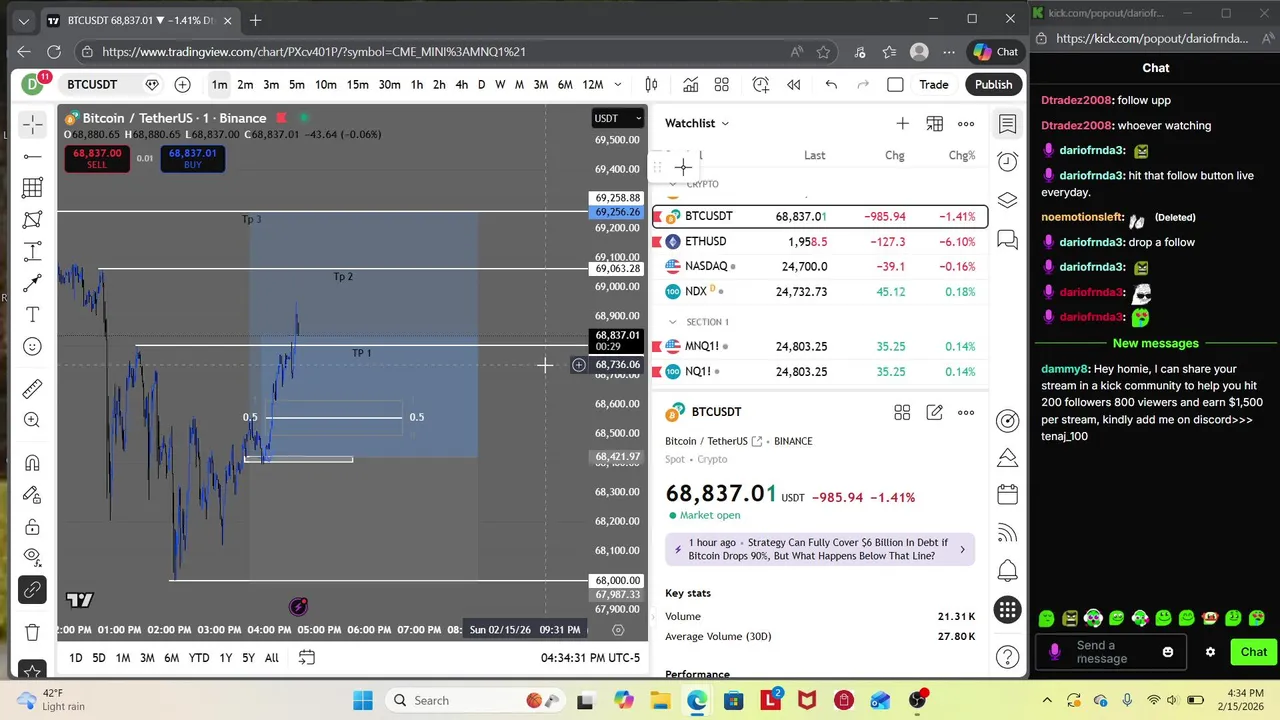Image resolution: width=1280 pixels, height=720 pixels.
Task: Switch chart to 5m timeframe
Action: pyautogui.click(x=297, y=85)
